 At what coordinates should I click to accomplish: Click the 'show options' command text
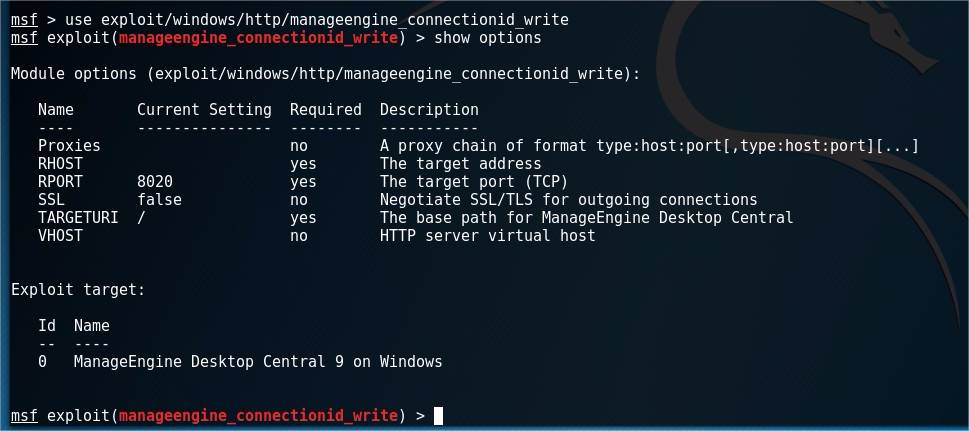(488, 38)
